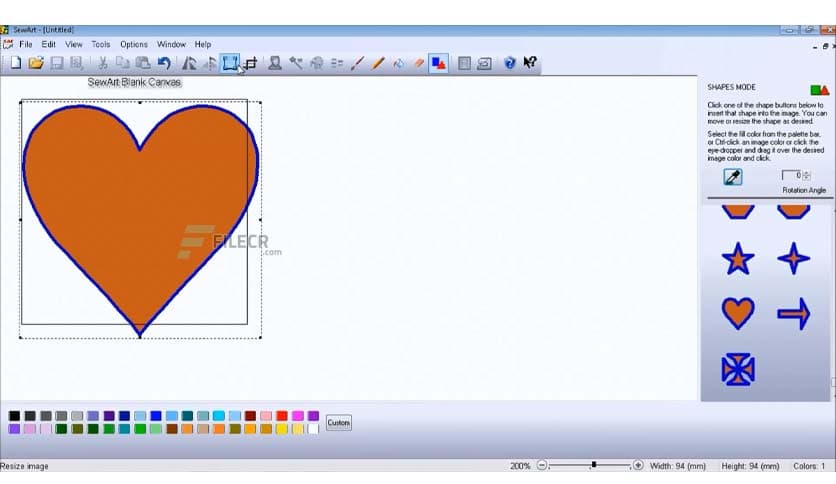This screenshot has height=484, width=836.
Task: Click the Rotation Angle spinner arrows
Action: point(806,175)
